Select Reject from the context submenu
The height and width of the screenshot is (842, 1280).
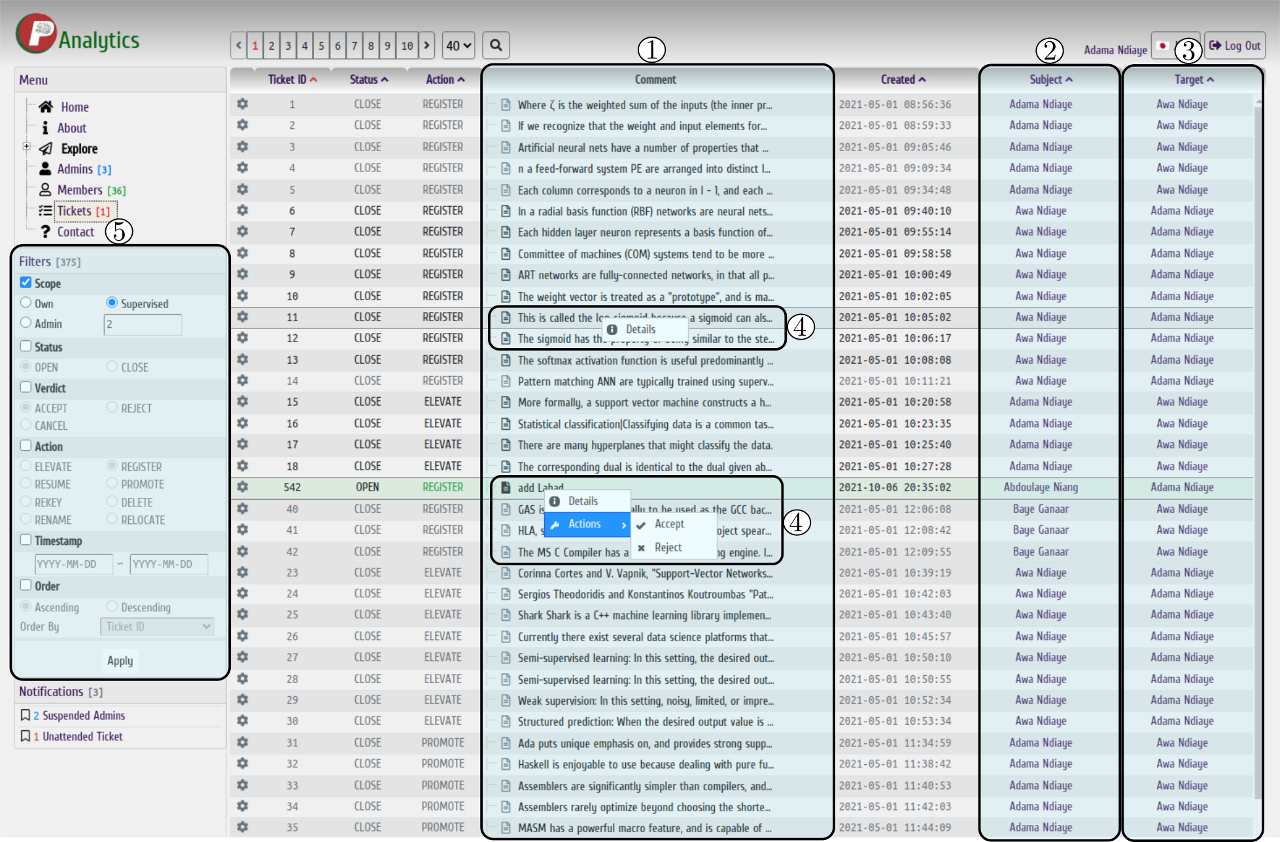(667, 548)
